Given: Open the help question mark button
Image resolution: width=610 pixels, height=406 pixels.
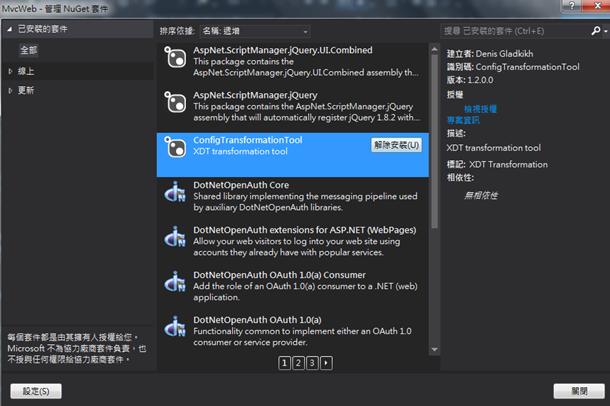Looking at the screenshot, I should coord(571,5).
